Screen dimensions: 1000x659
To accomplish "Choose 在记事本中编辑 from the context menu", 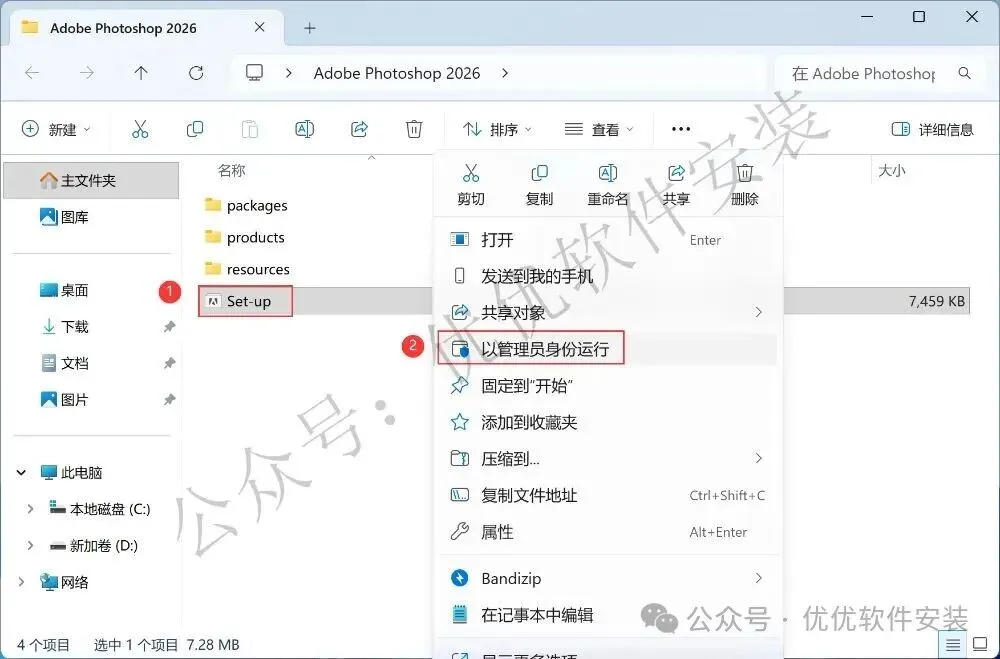I will [607, 615].
